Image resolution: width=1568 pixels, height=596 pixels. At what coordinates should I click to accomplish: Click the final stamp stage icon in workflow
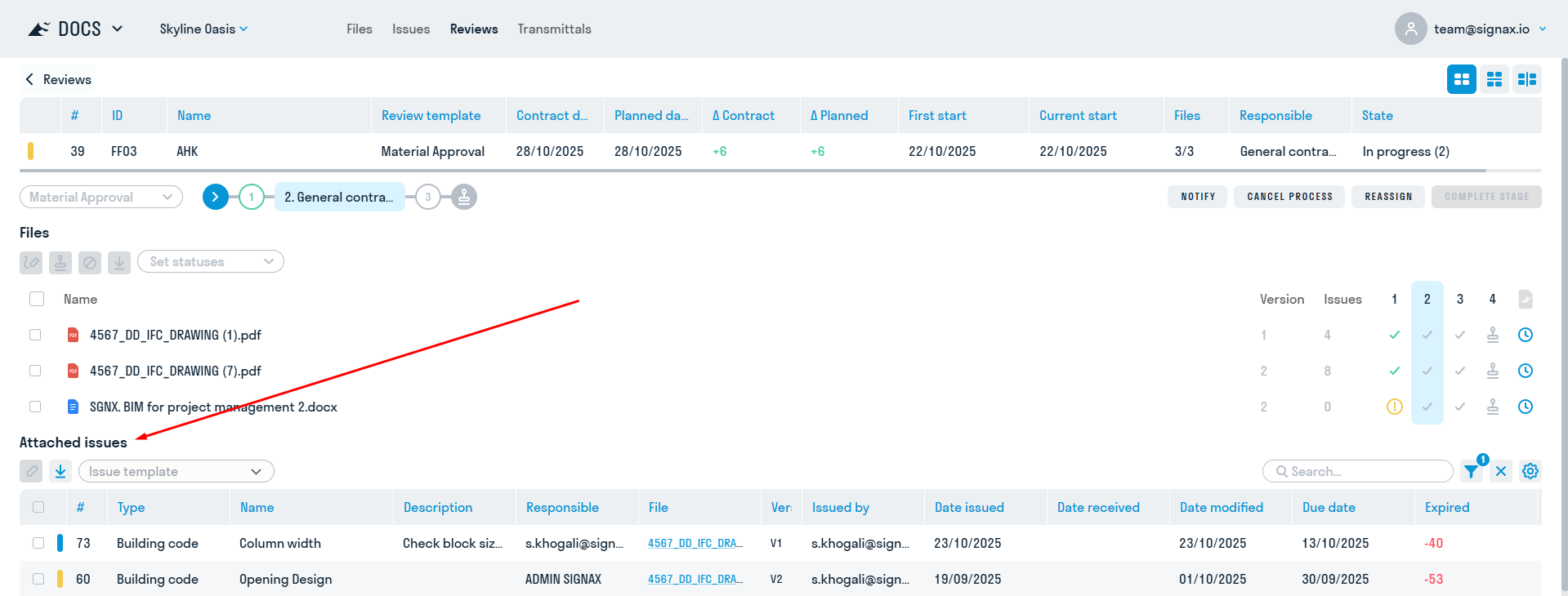click(464, 197)
